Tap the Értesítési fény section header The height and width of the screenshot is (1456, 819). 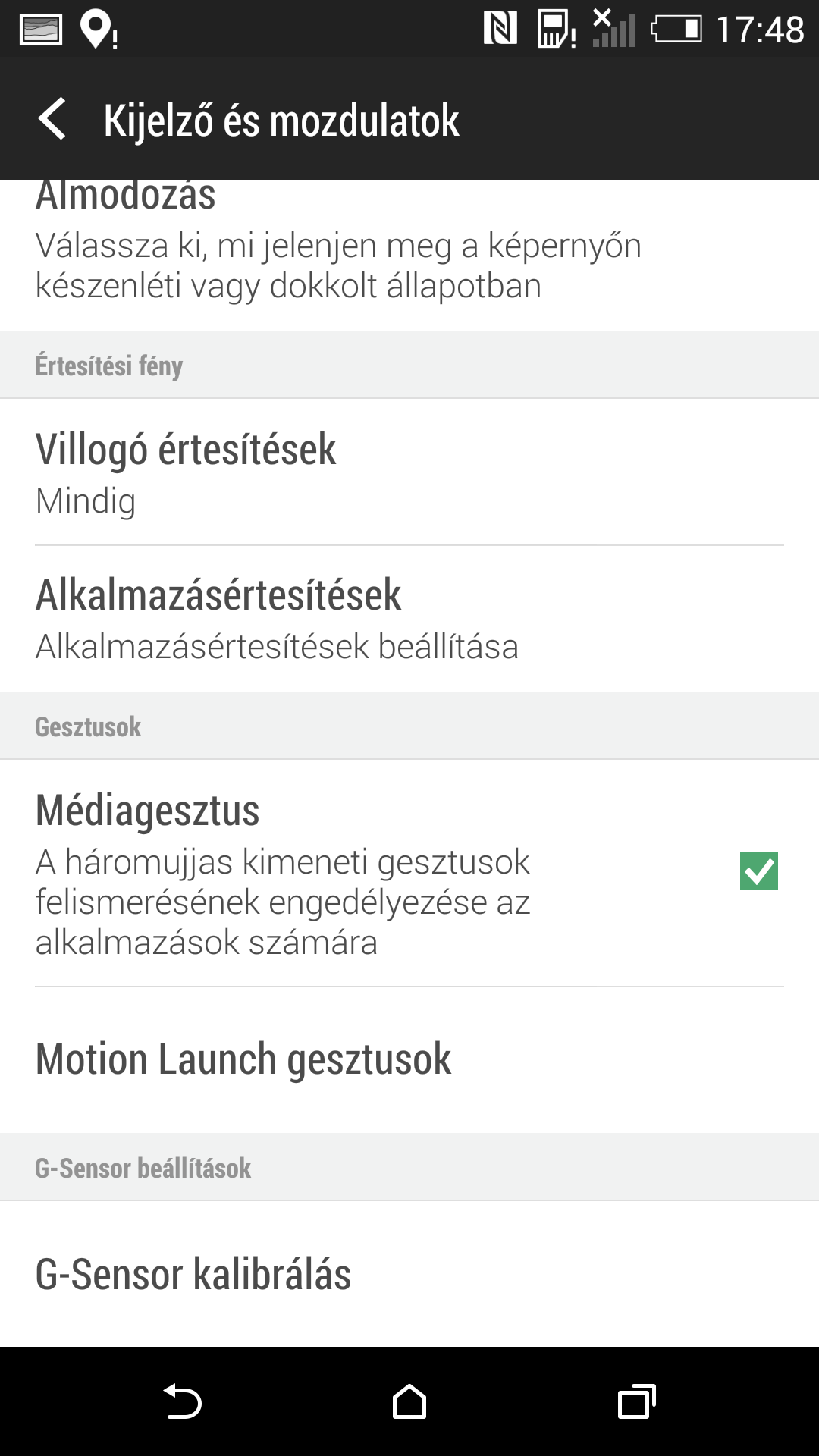[x=109, y=366]
